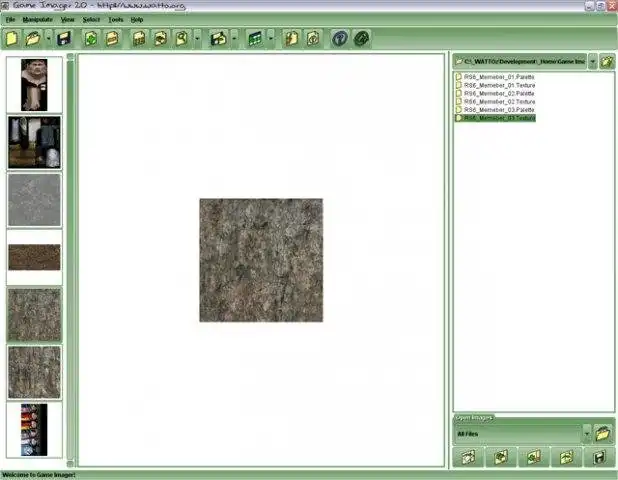Click the round green About icon
Image resolution: width=618 pixels, height=480 pixels.
pyautogui.click(x=361, y=38)
